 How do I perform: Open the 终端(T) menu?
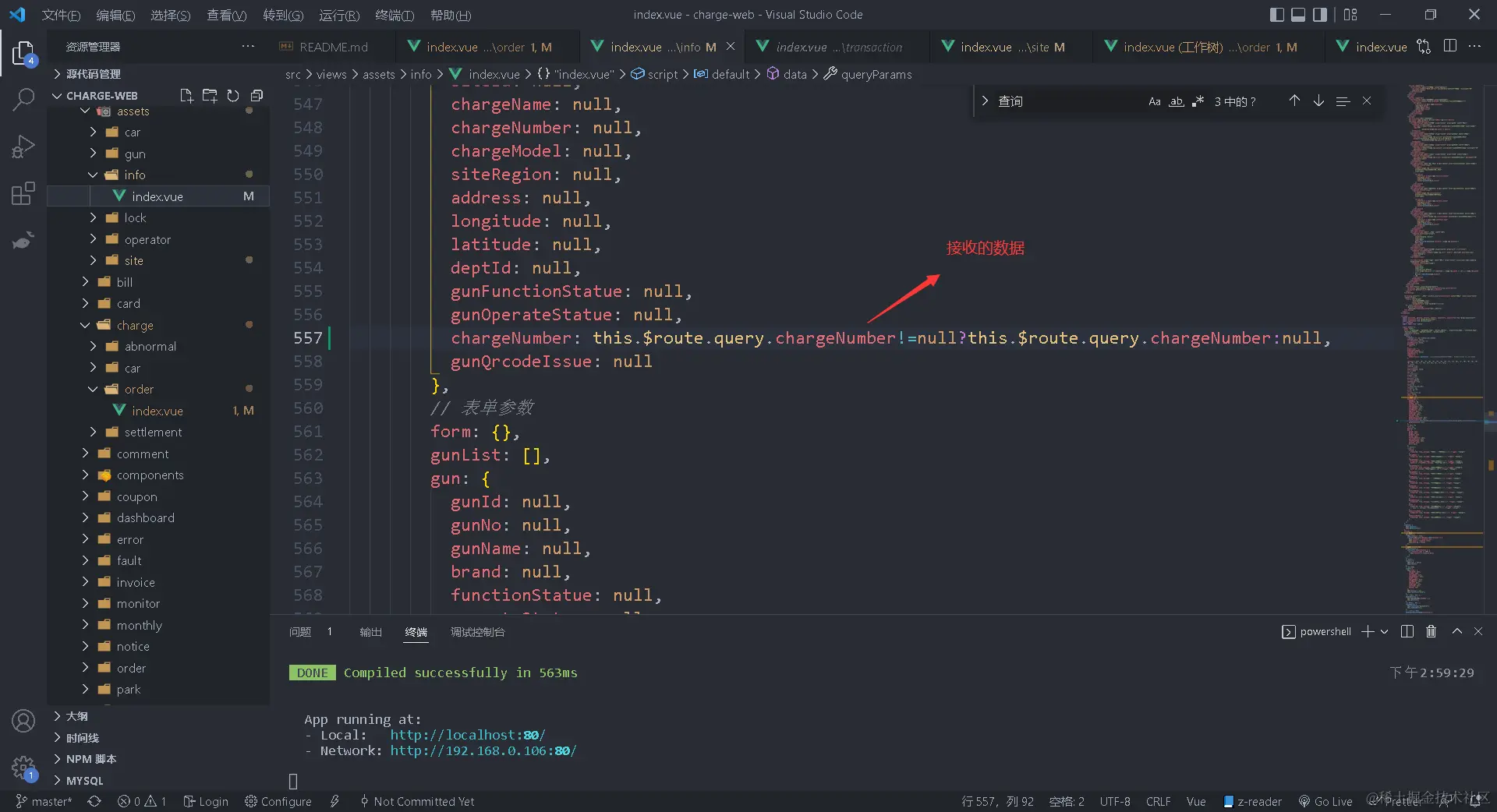(x=395, y=15)
